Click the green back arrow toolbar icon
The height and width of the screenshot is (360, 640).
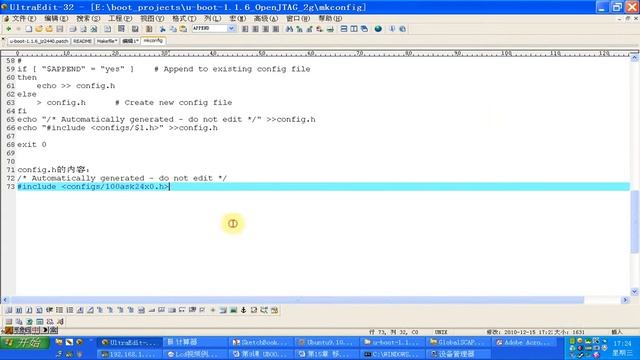pyautogui.click(x=9, y=29)
